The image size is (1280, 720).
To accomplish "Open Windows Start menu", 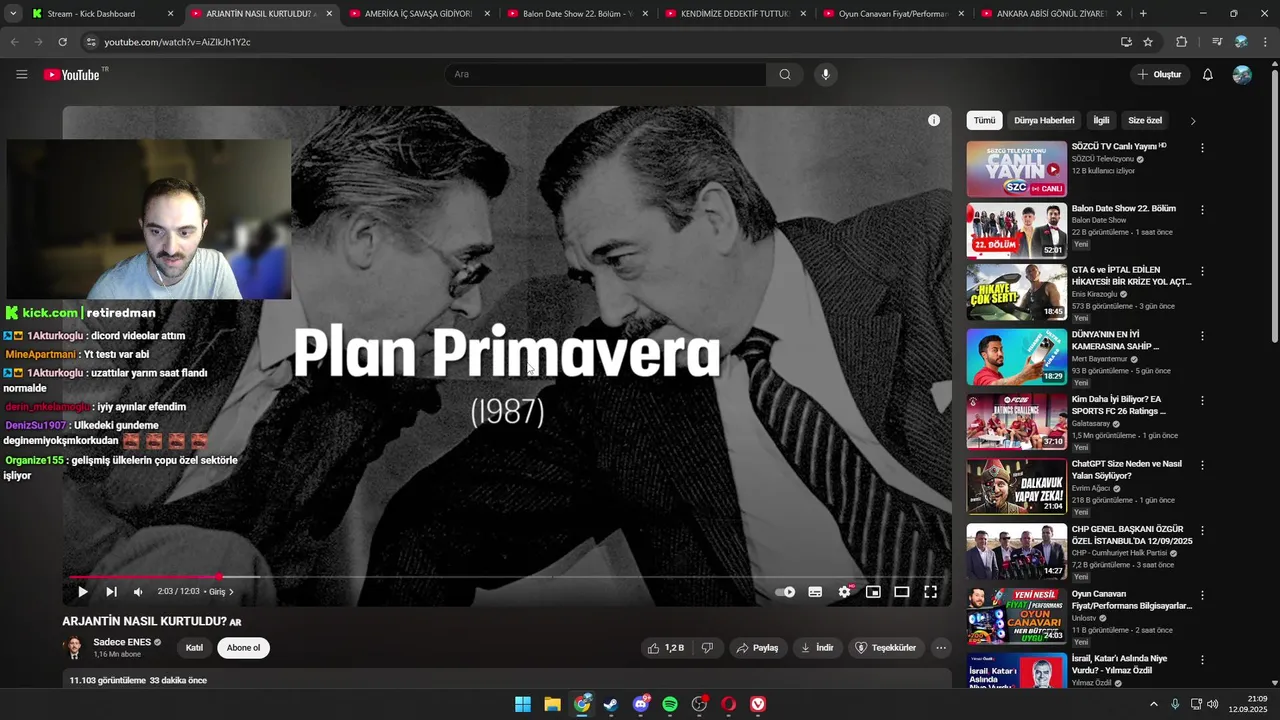I will tap(523, 704).
